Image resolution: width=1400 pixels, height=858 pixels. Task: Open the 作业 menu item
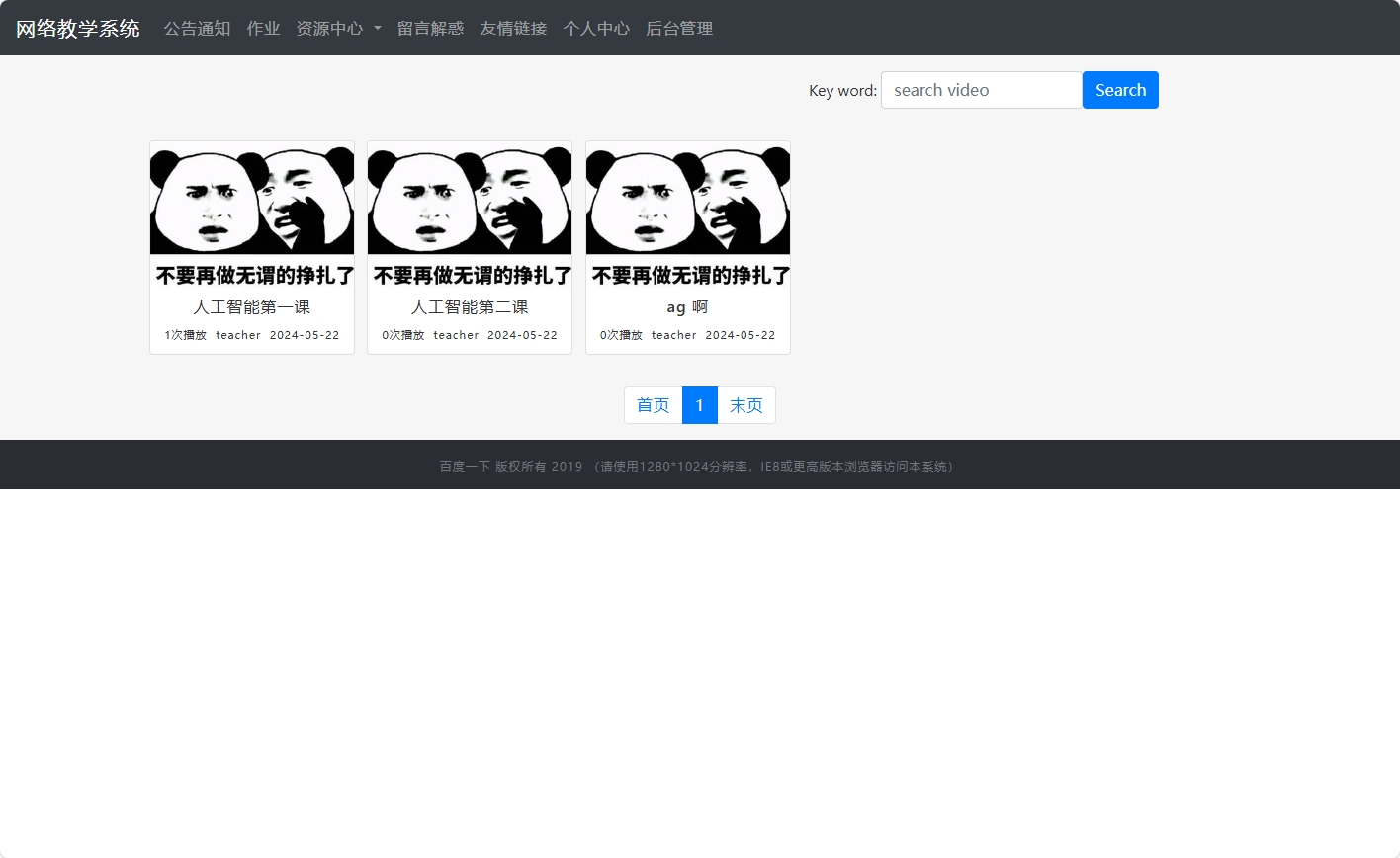pyautogui.click(x=263, y=29)
